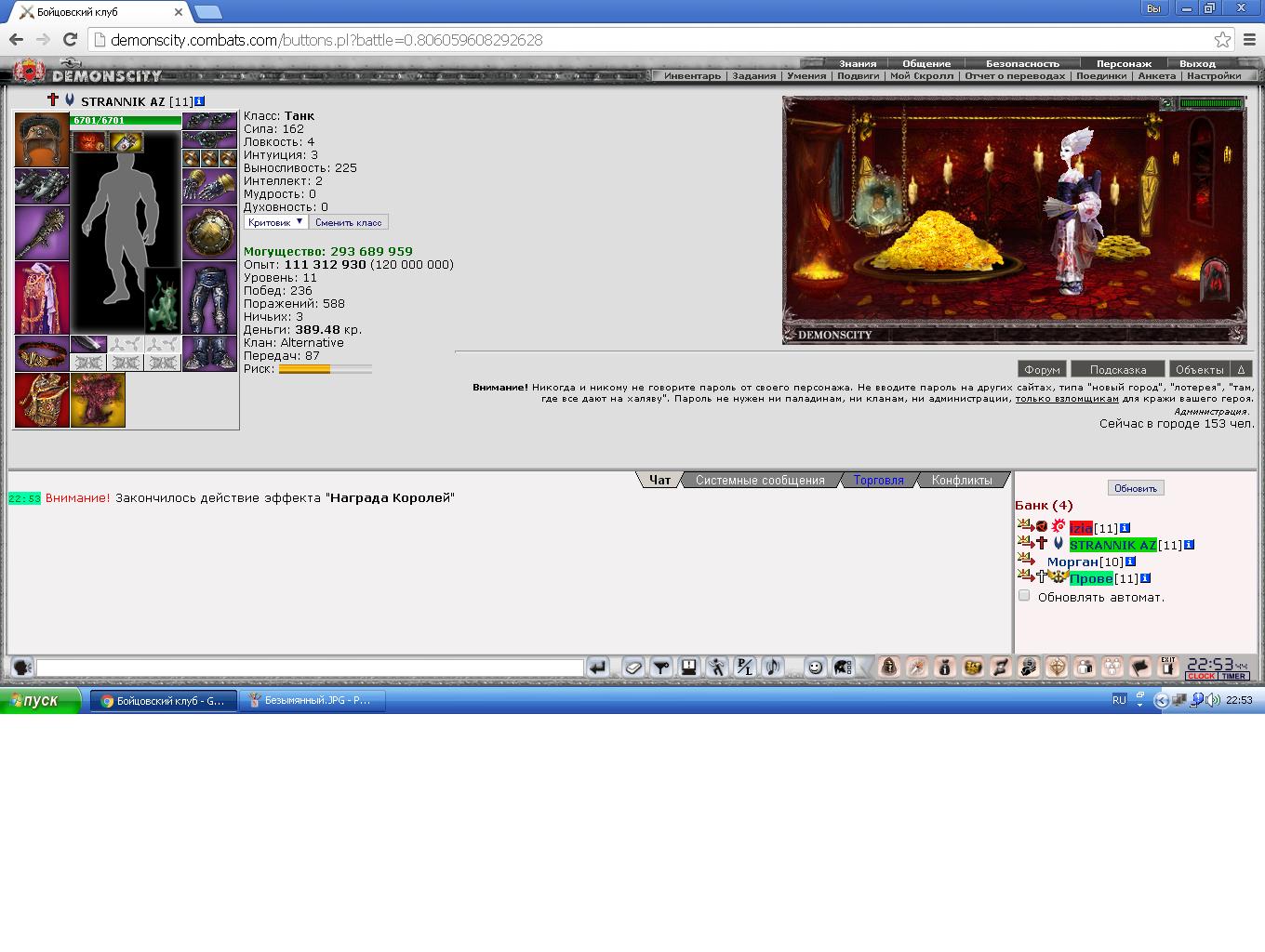Screen dimensions: 1265x952
Task: Switch to Безымянный.JPG taskbar window
Action: click(x=312, y=701)
